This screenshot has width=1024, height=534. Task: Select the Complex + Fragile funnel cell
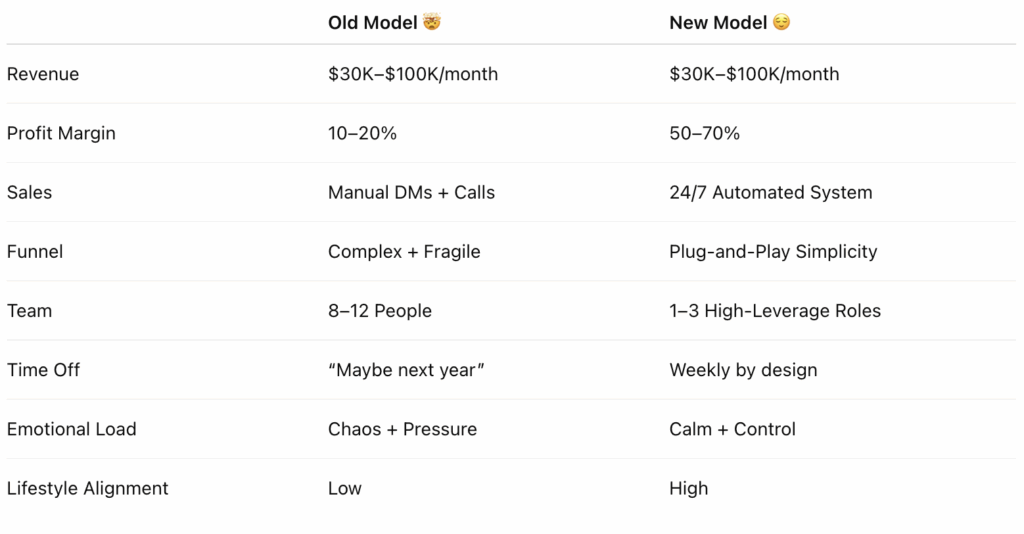pos(404,252)
